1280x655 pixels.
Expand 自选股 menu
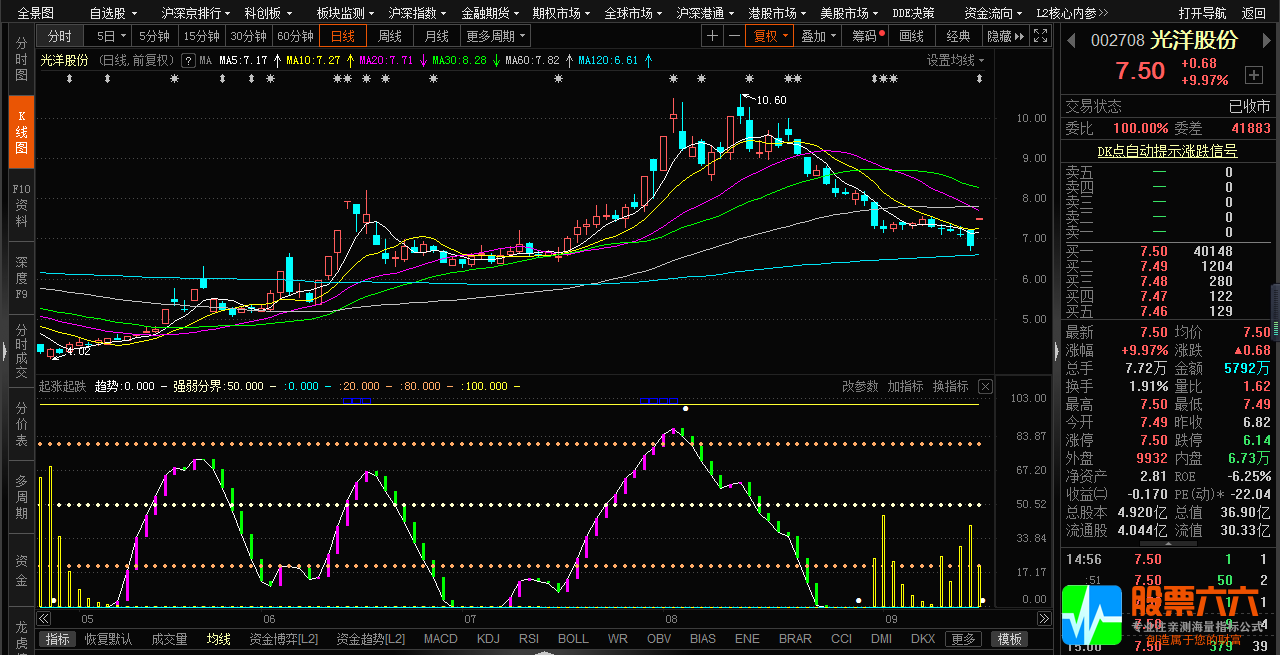[112, 13]
